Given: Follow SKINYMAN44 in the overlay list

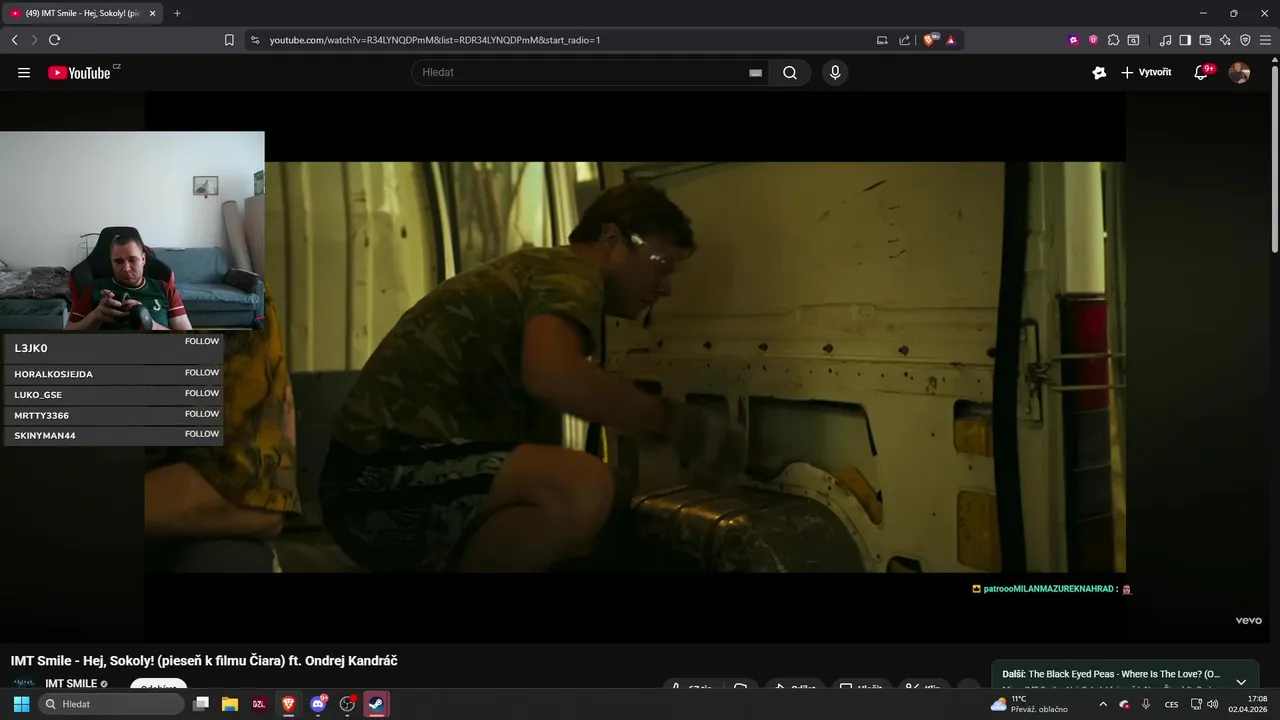Looking at the screenshot, I should point(201,434).
